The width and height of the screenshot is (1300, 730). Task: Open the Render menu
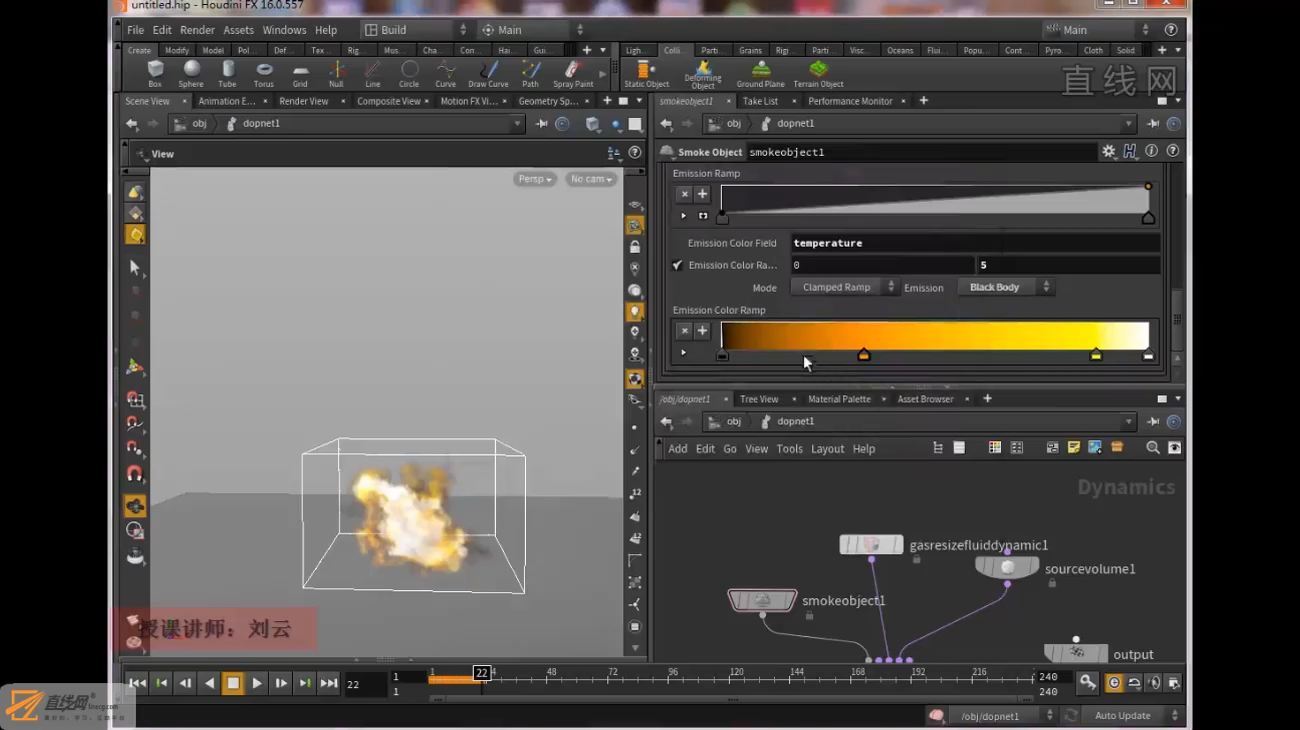tap(197, 30)
